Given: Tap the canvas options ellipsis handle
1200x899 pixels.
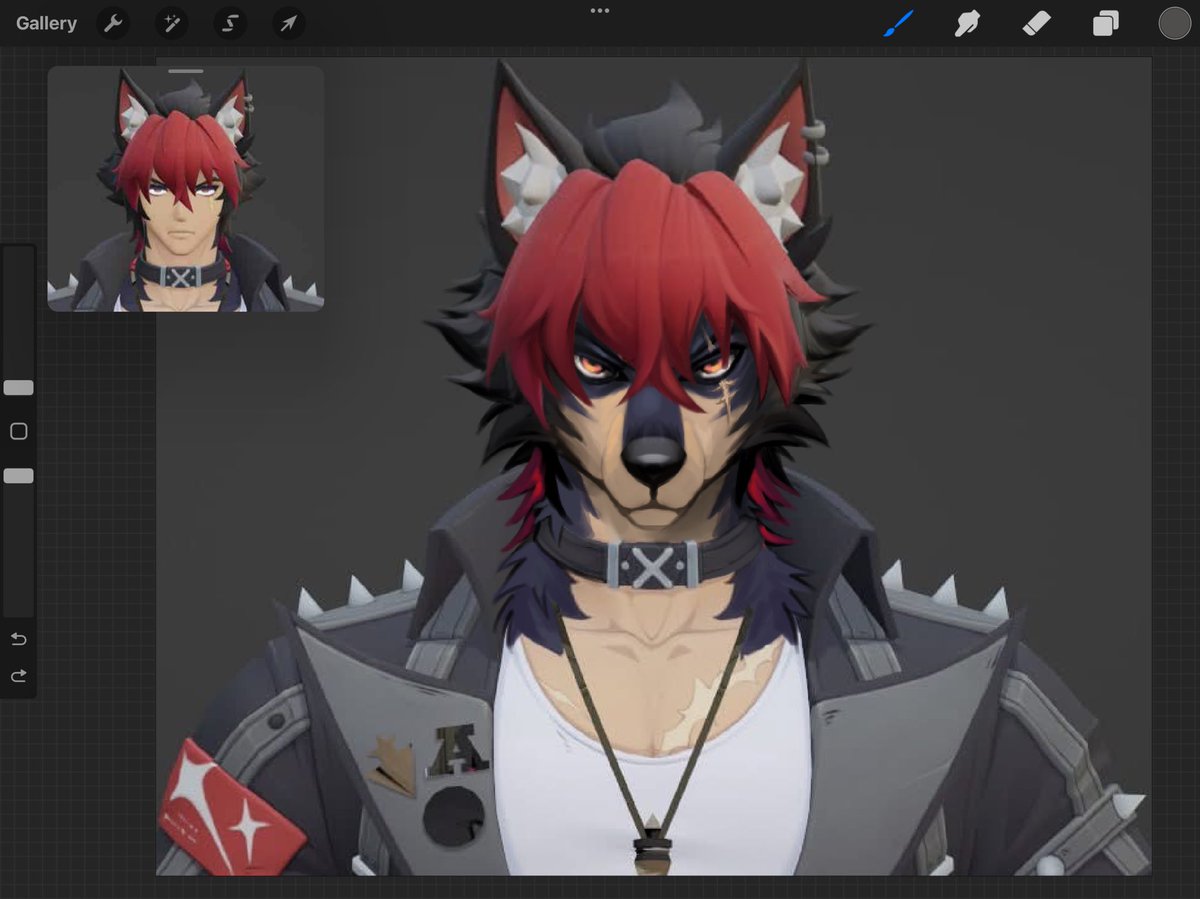Looking at the screenshot, I should tap(600, 12).
